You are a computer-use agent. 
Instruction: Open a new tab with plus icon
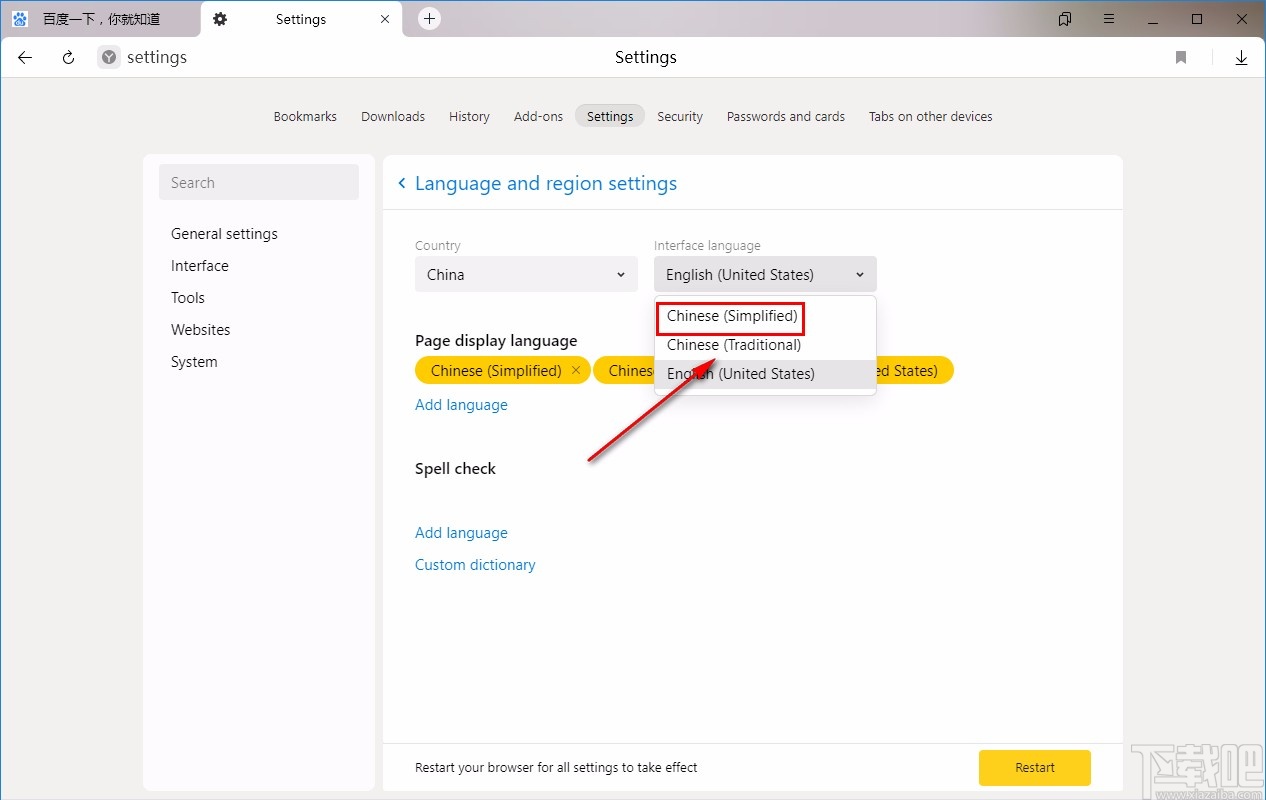[x=429, y=19]
